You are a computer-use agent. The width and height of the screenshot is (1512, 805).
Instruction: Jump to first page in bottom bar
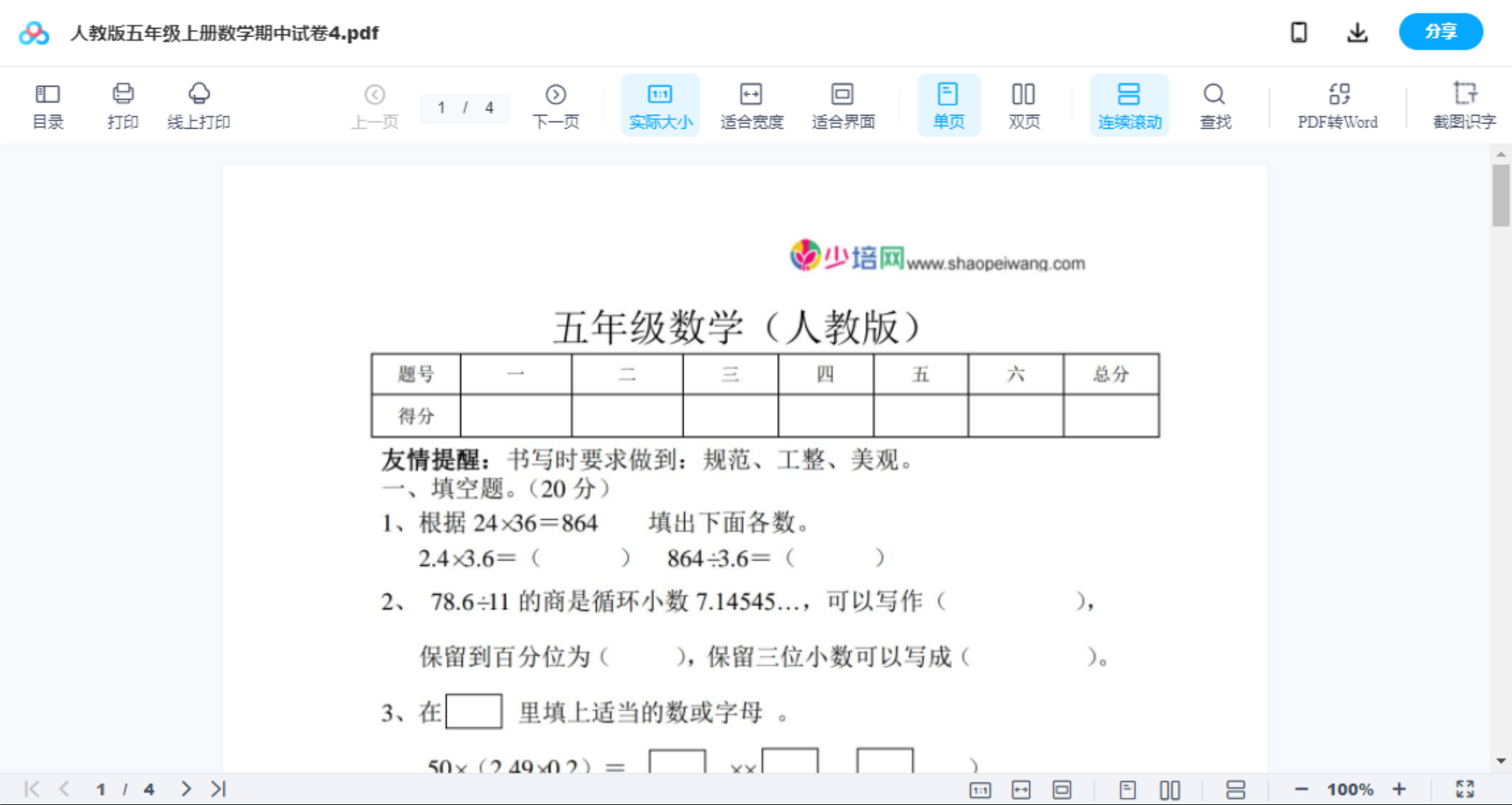[32, 789]
